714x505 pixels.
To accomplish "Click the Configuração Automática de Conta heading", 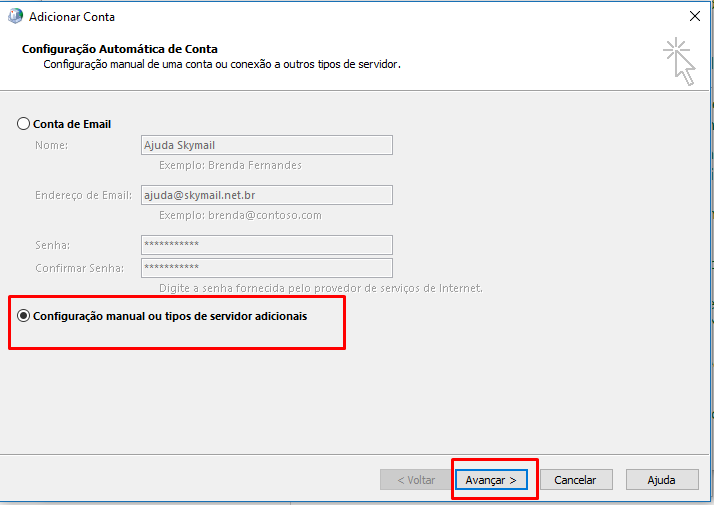I will click(x=120, y=49).
